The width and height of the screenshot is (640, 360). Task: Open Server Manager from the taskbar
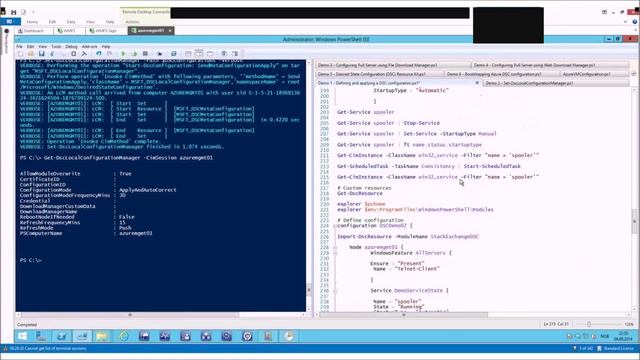tap(41, 336)
